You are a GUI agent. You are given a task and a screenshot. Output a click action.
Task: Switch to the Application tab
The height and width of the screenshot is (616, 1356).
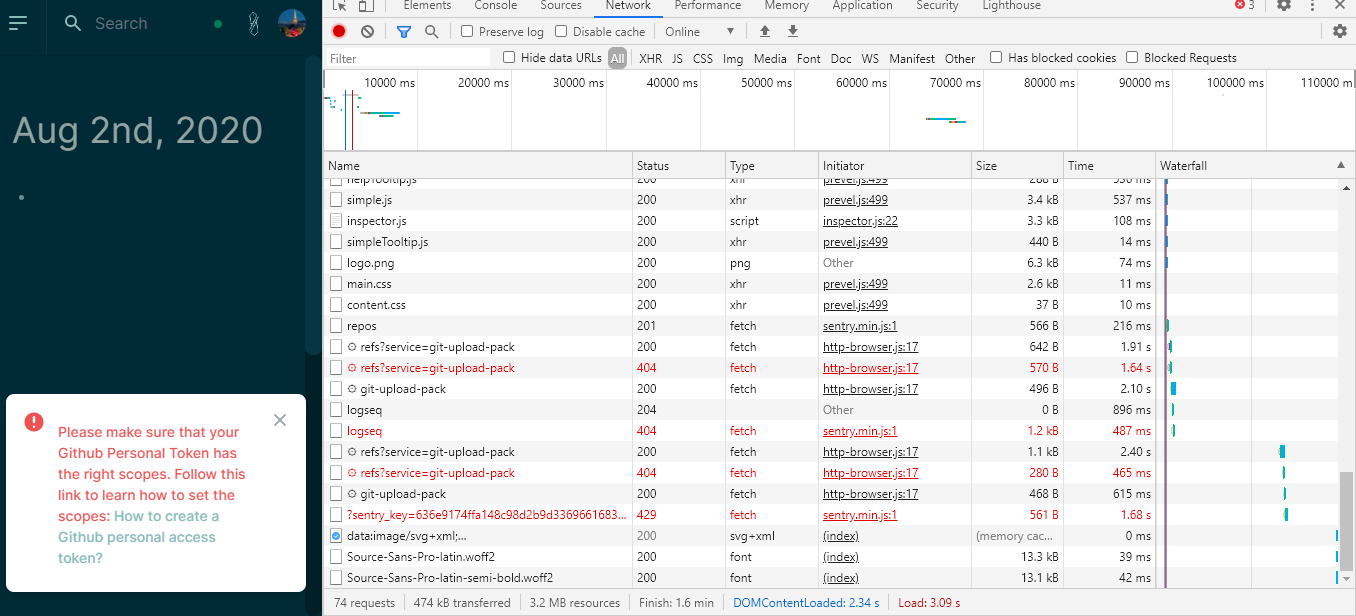(862, 5)
